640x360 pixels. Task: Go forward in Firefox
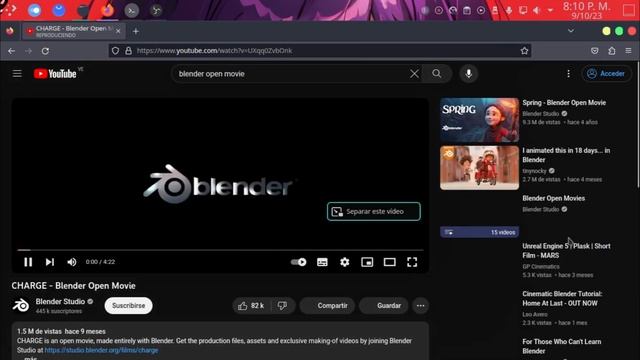pos(28,51)
